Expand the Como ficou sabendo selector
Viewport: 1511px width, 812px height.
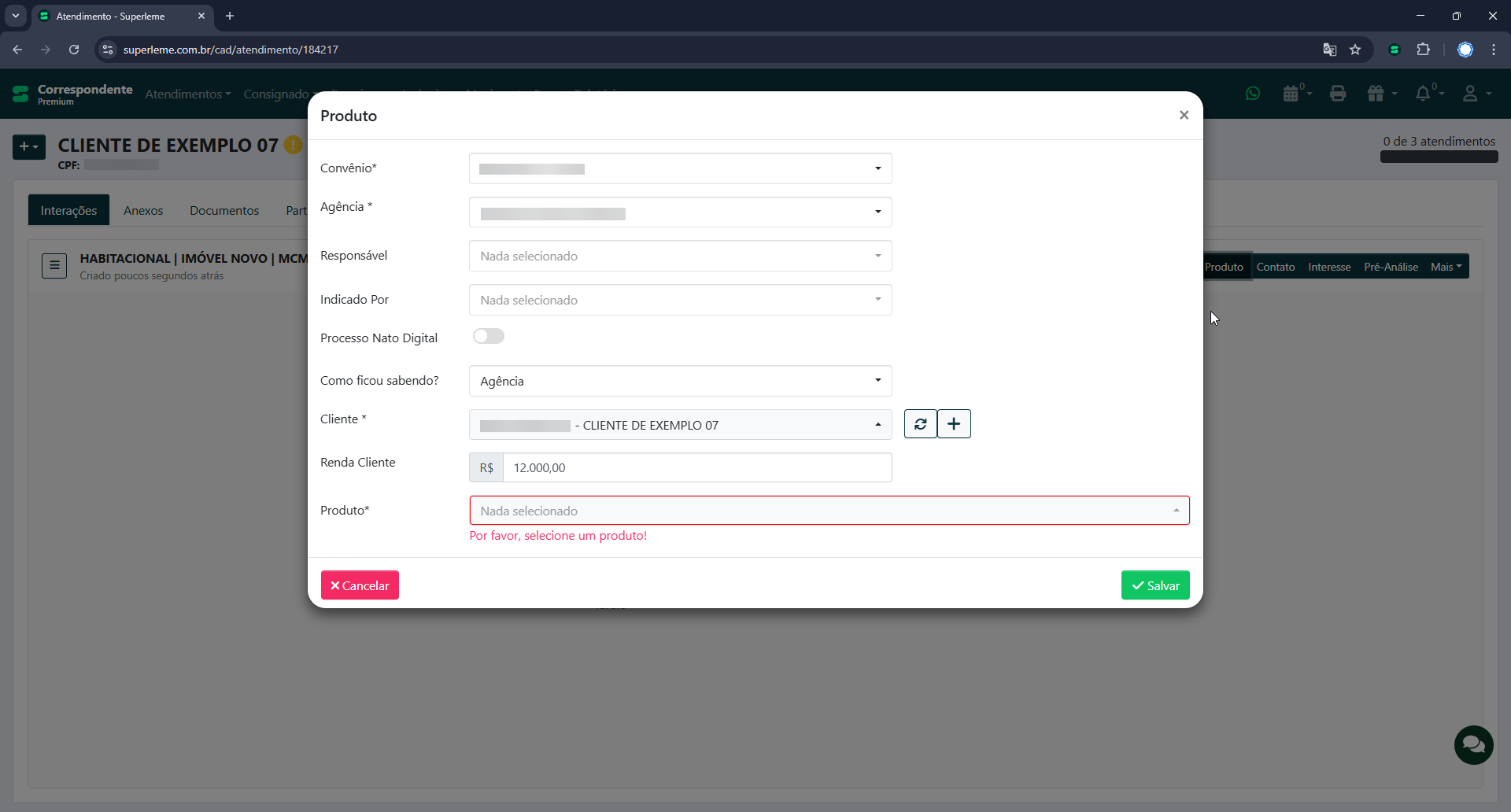(x=680, y=381)
